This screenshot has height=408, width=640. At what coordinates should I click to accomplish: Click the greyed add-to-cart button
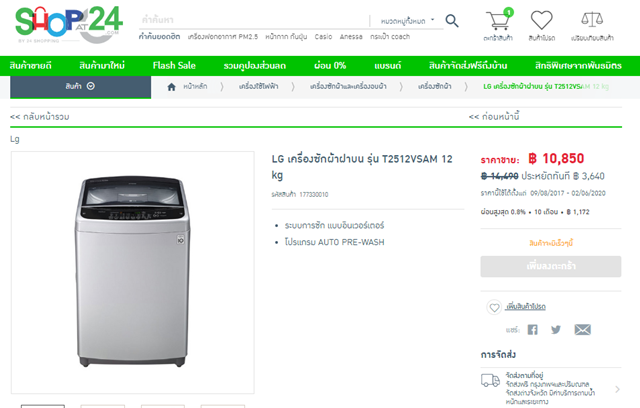tap(543, 266)
